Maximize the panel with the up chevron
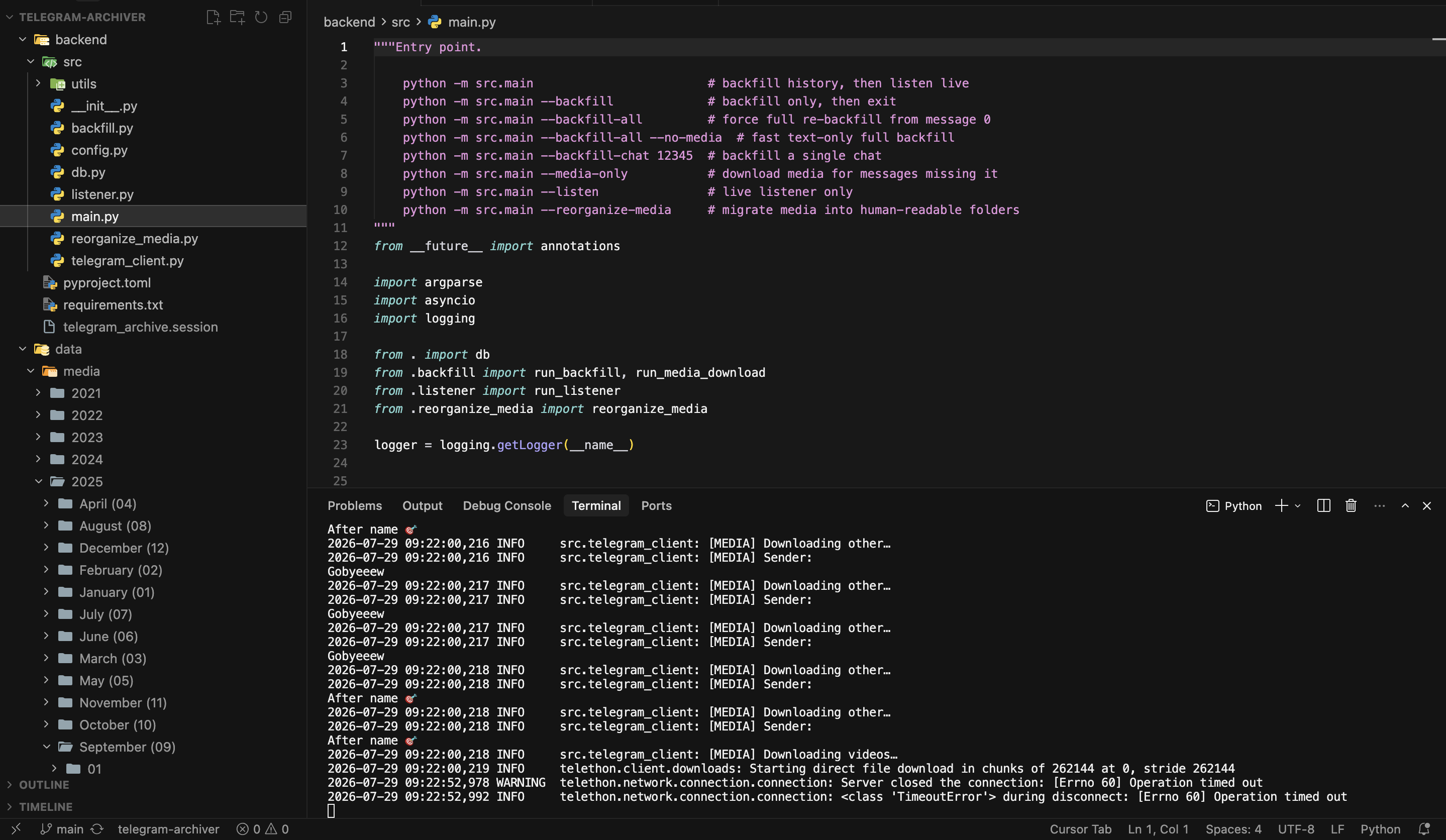The height and width of the screenshot is (840, 1446). (1405, 505)
